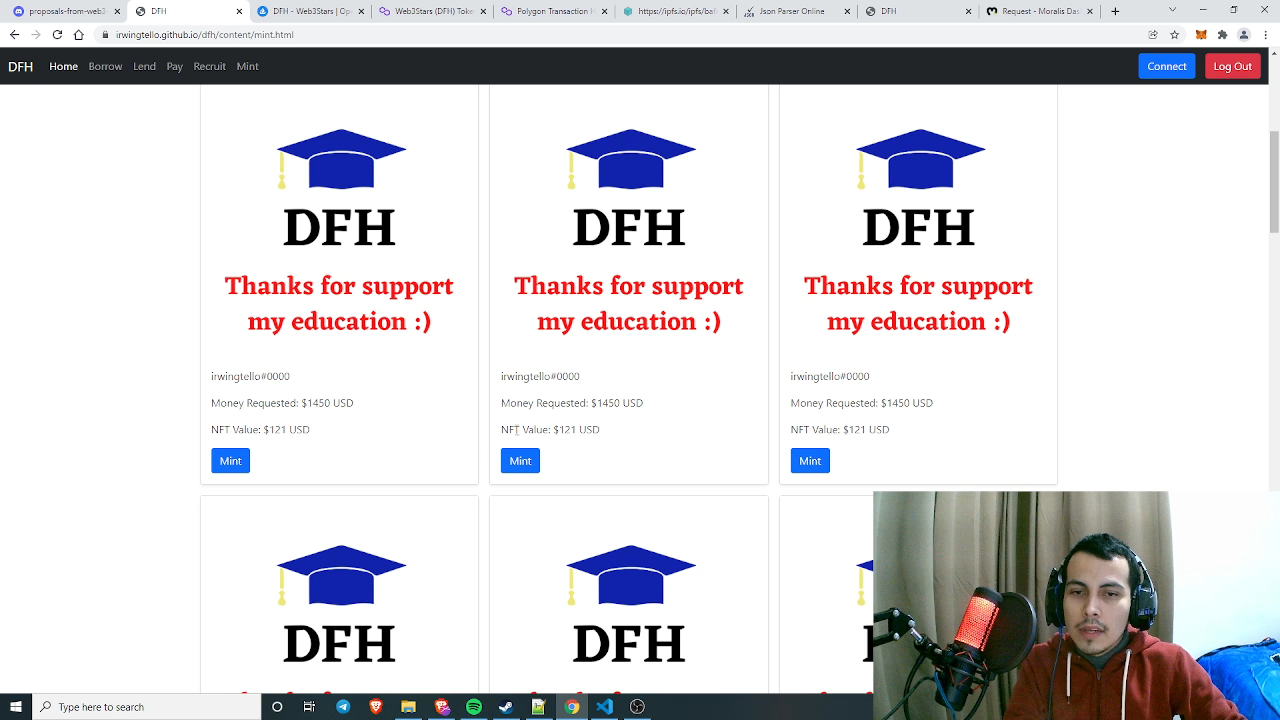Open a new browser tab

pyautogui.click(x=1115, y=11)
